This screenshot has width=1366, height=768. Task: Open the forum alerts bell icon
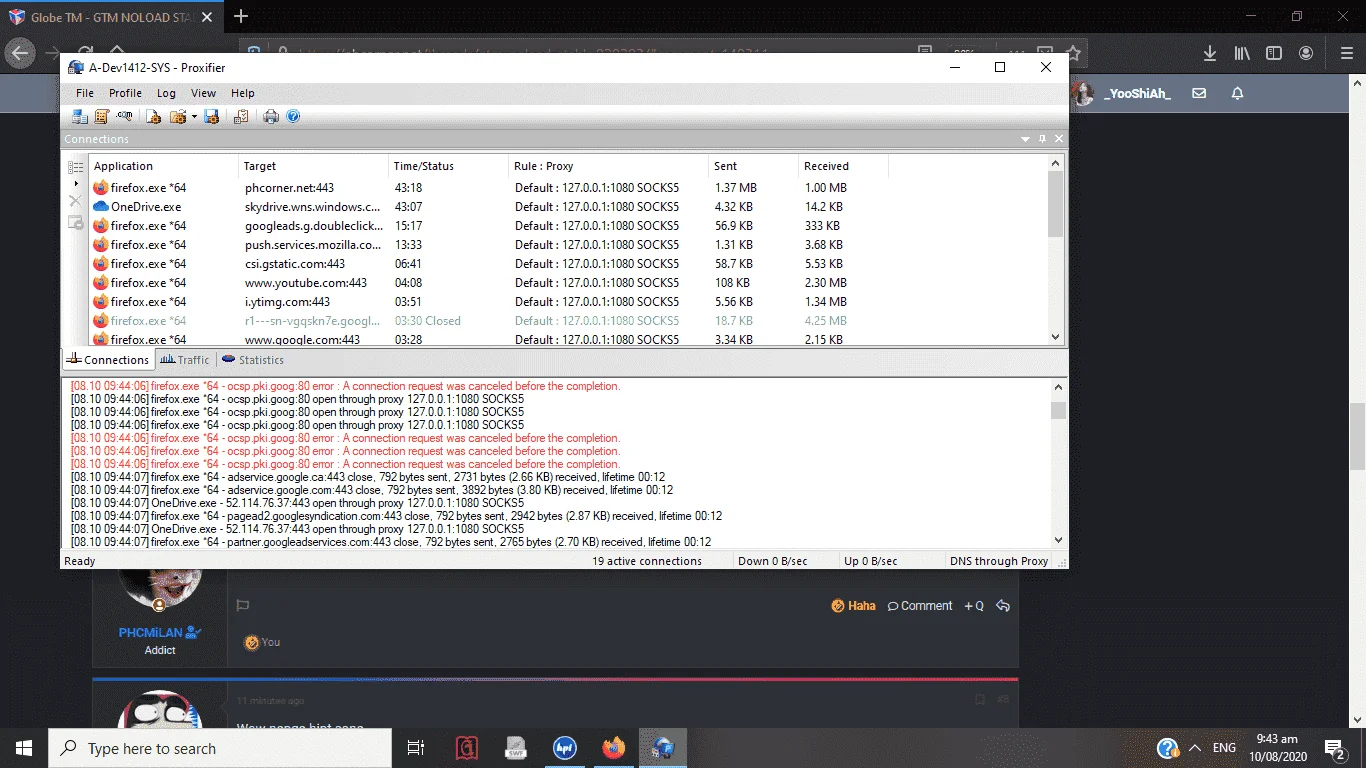[1237, 93]
